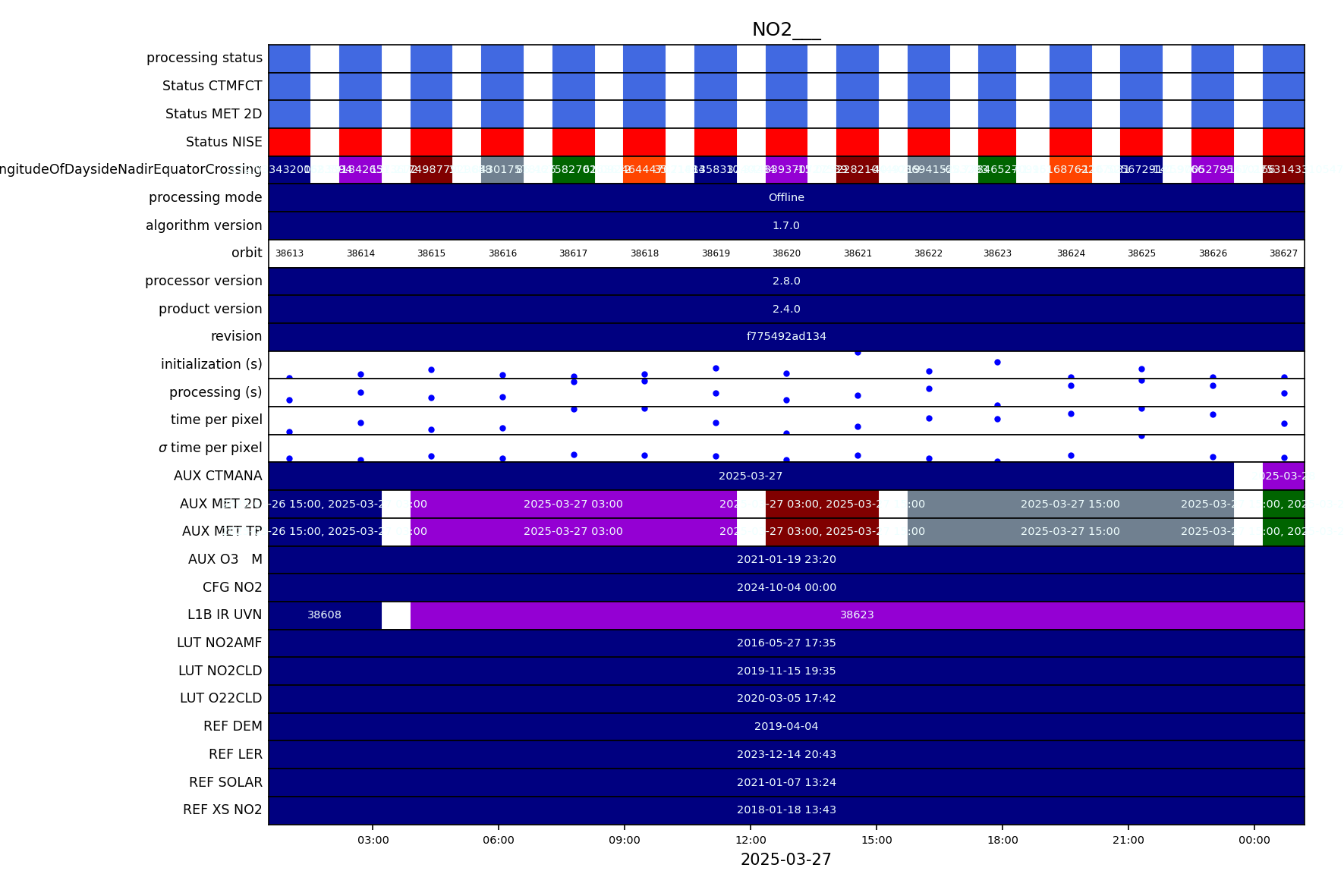Screen dimensions: 1344x896
Task: Click the Status NISE row label
Action: [x=224, y=142]
